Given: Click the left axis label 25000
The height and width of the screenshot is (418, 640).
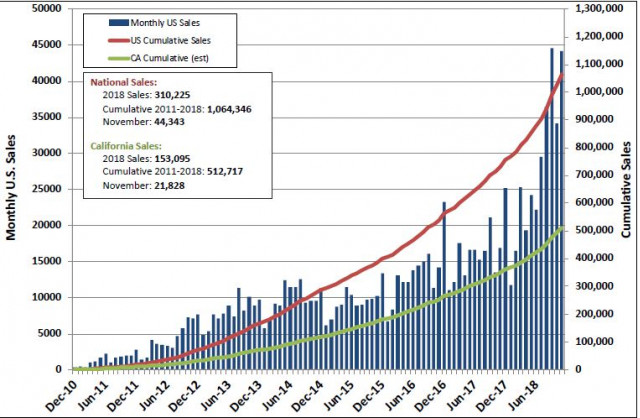Looking at the screenshot, I should 47,189.
